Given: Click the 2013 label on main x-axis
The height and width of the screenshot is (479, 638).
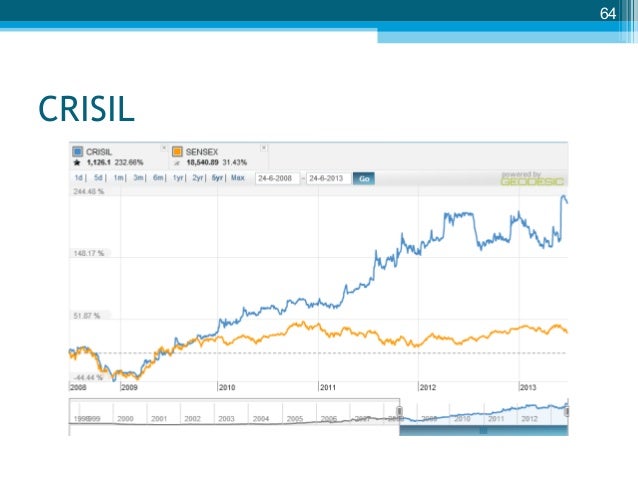Looking at the screenshot, I should [x=528, y=387].
